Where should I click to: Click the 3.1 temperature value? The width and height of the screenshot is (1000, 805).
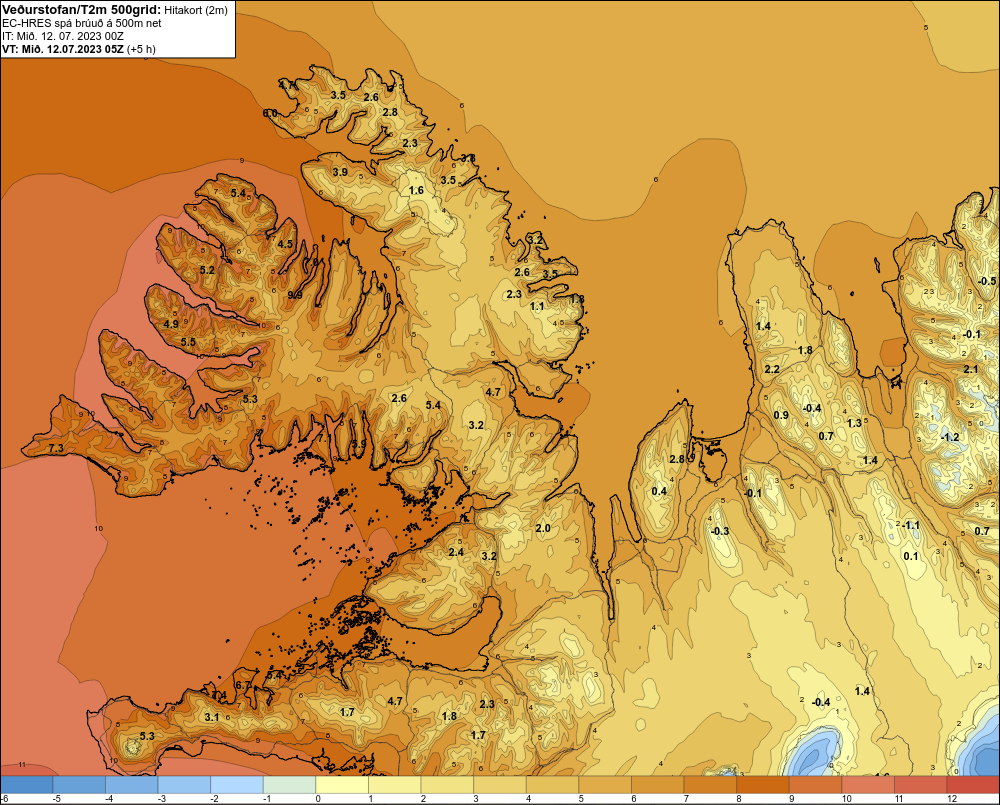click(212, 718)
